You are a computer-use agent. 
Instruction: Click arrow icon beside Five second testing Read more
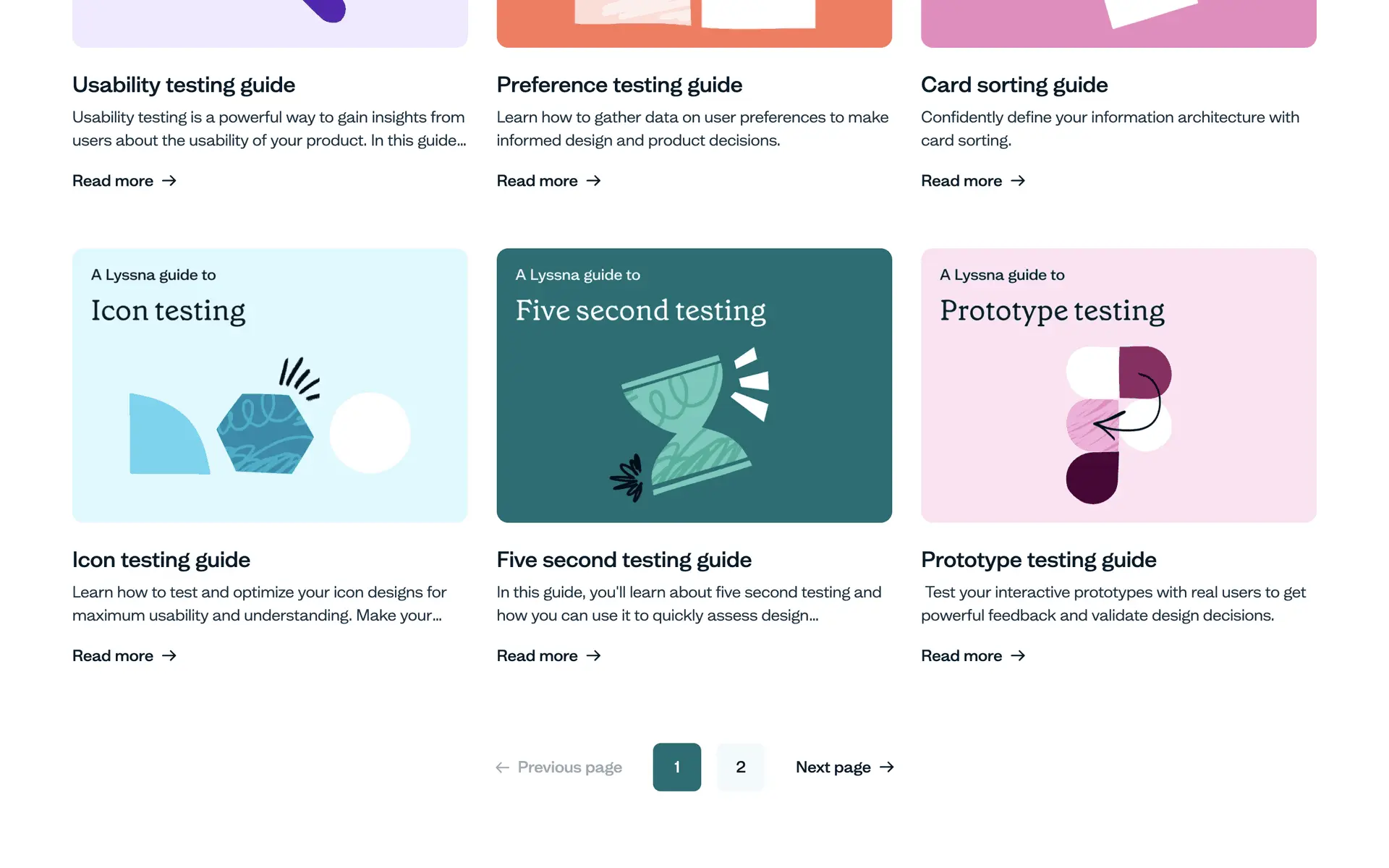594,655
